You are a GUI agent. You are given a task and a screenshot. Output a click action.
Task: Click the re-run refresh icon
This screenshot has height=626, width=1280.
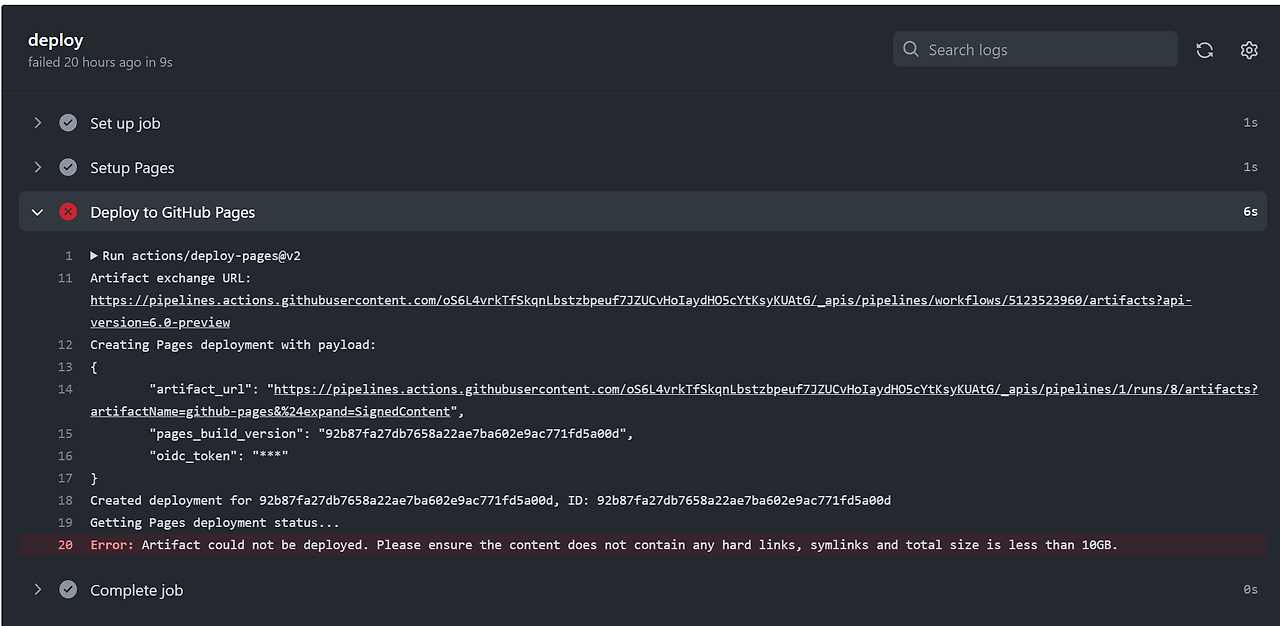1204,49
